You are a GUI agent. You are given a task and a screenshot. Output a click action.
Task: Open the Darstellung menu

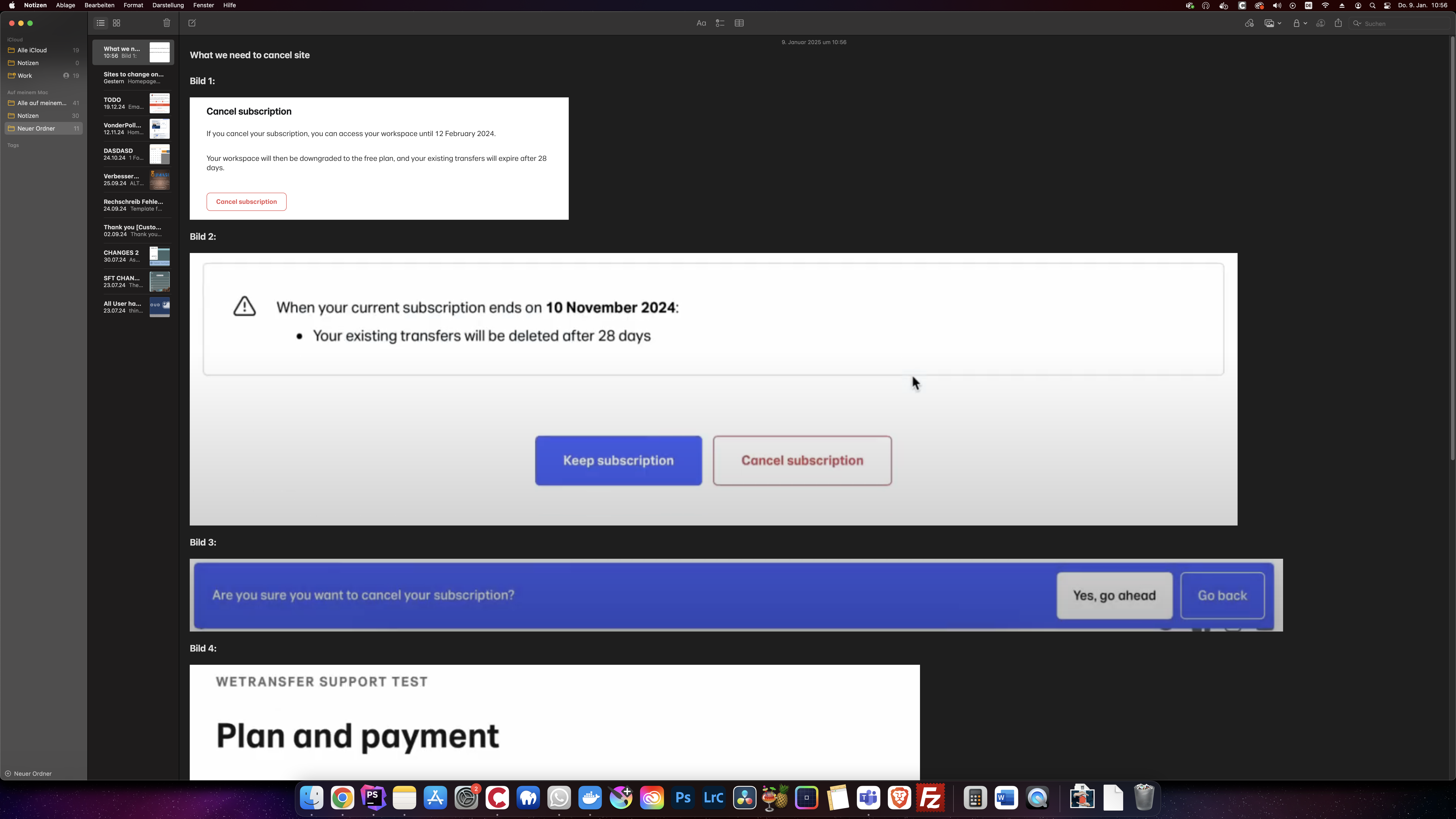tap(168, 5)
